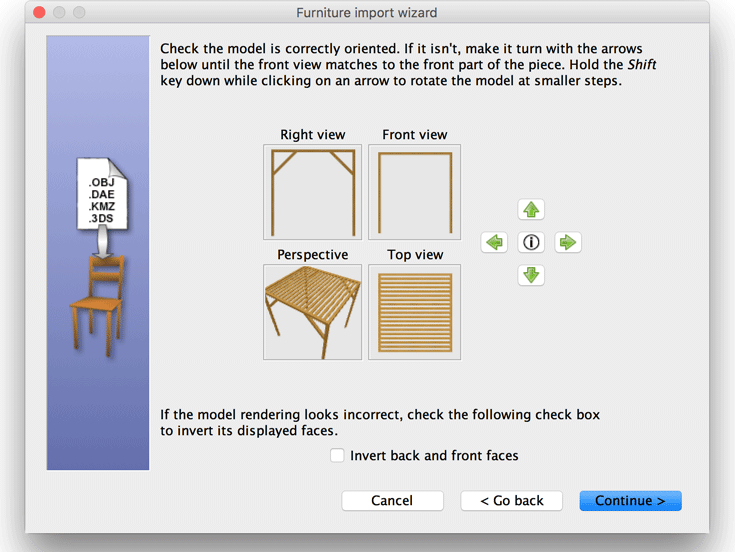Click the Perspective 3D preview pane
The height and width of the screenshot is (552, 735).
(x=312, y=312)
